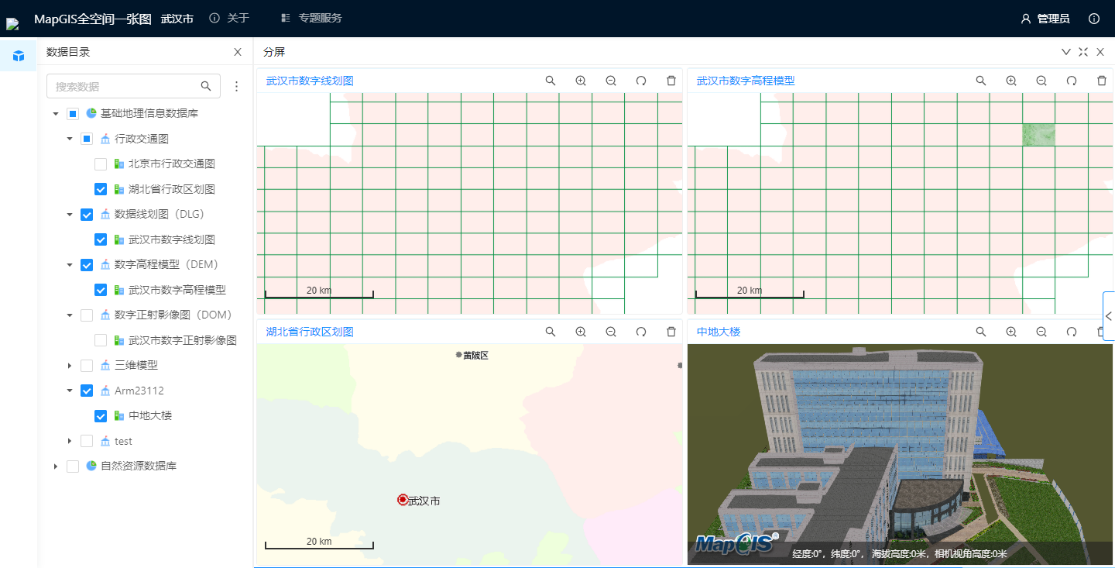Click MapGIS全空间一张图 title
Viewport: 1115px width, 568px height.
pos(92,18)
